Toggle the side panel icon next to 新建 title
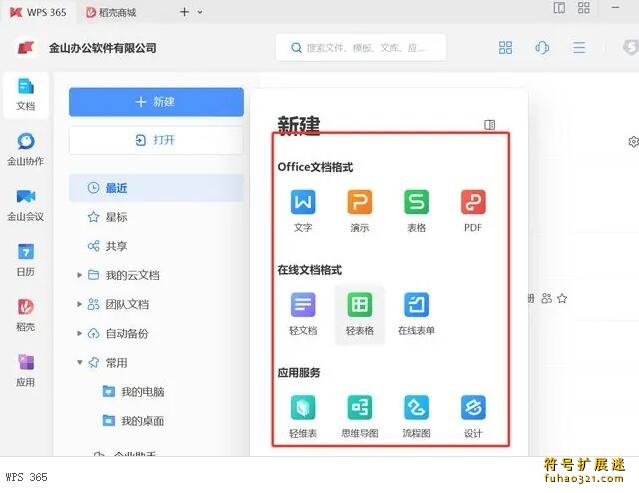639x493 pixels. coord(489,125)
